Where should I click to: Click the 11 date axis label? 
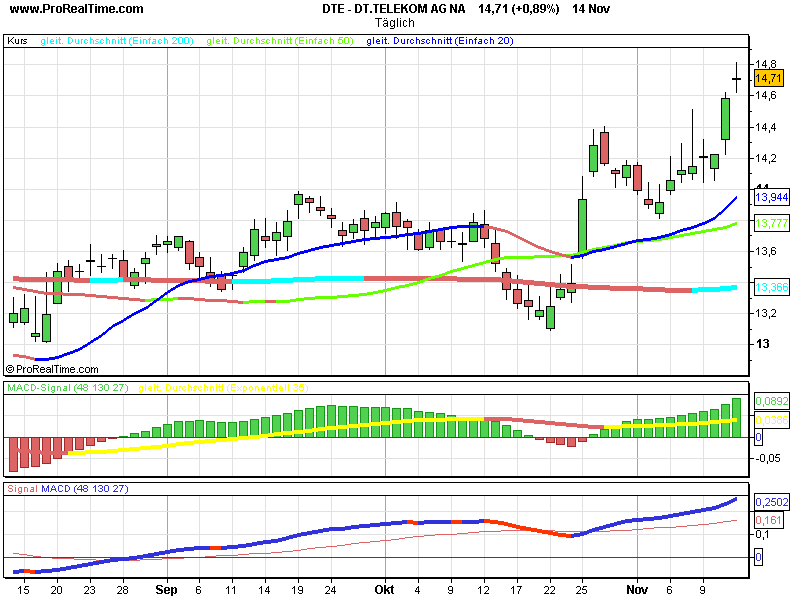(231, 590)
